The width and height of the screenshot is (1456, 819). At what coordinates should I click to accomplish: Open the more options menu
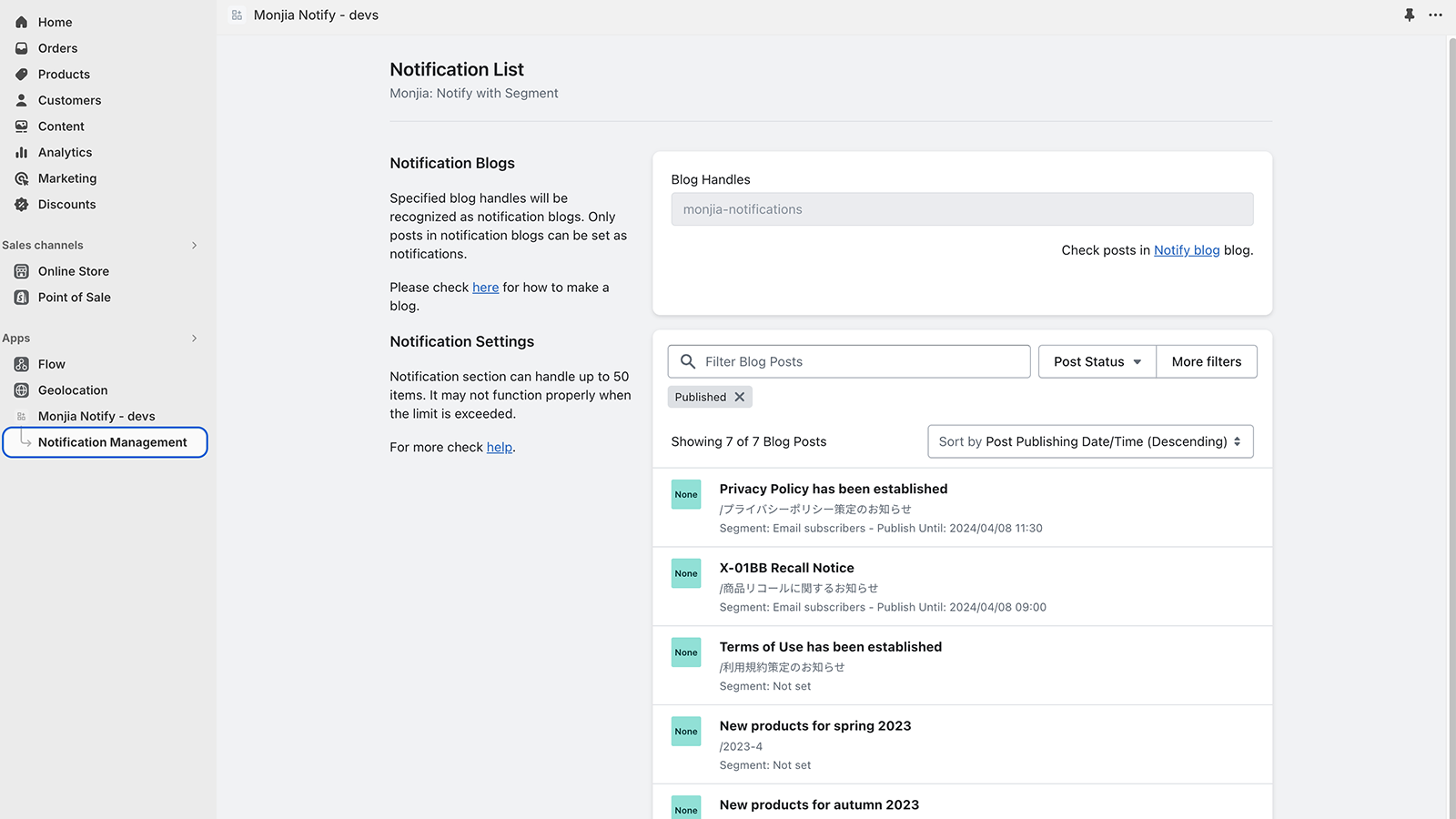point(1437,15)
